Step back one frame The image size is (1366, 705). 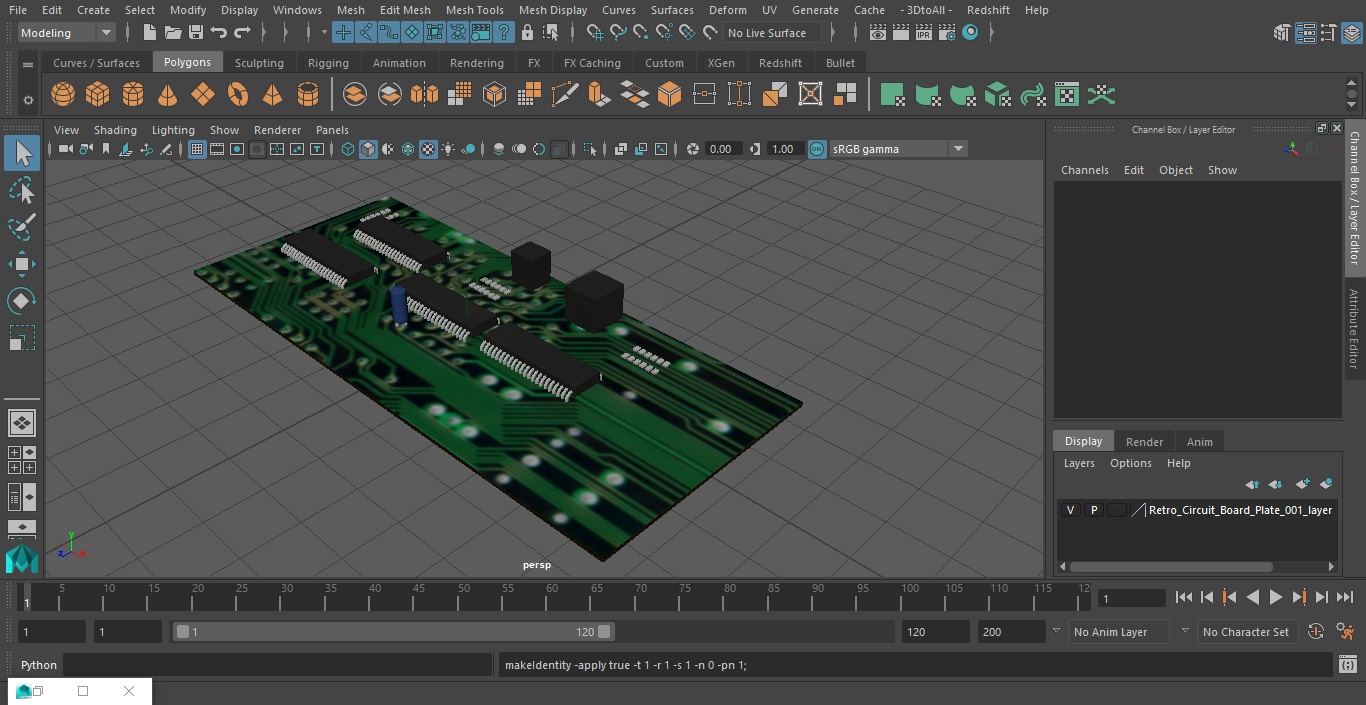[x=1207, y=597]
